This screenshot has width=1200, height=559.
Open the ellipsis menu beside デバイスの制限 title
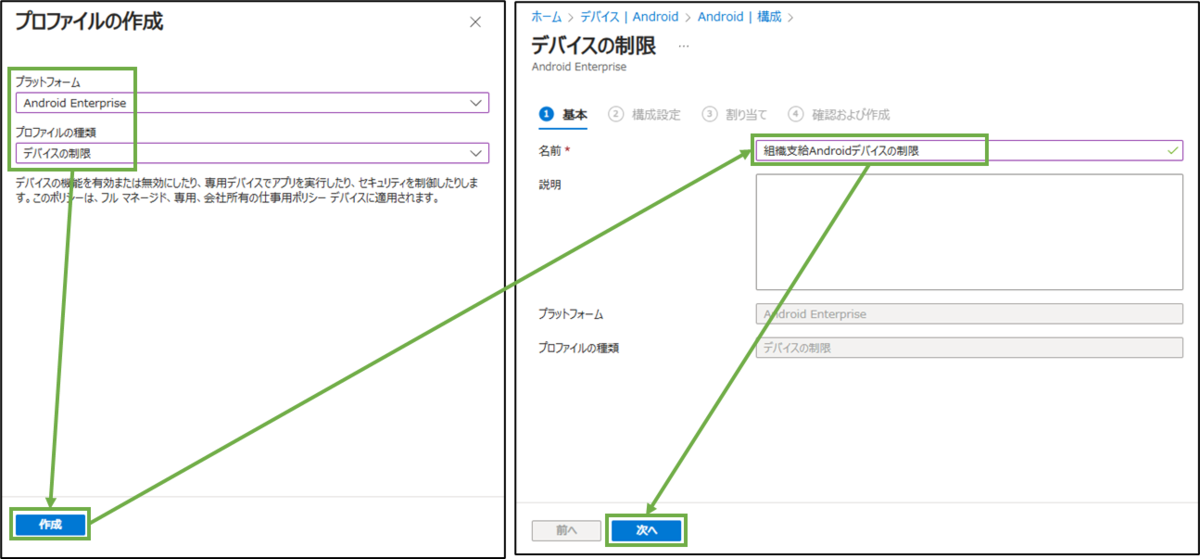pyautogui.click(x=684, y=47)
